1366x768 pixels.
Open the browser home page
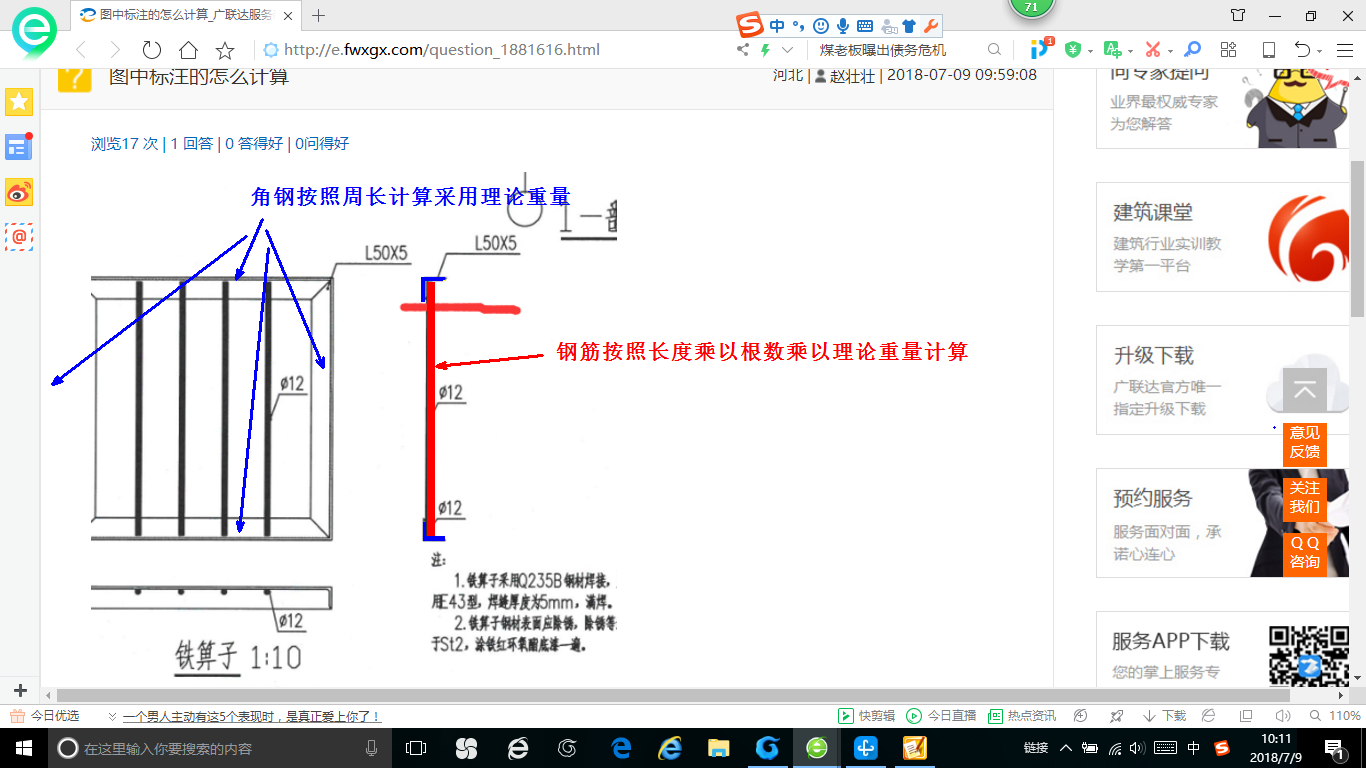[x=188, y=50]
